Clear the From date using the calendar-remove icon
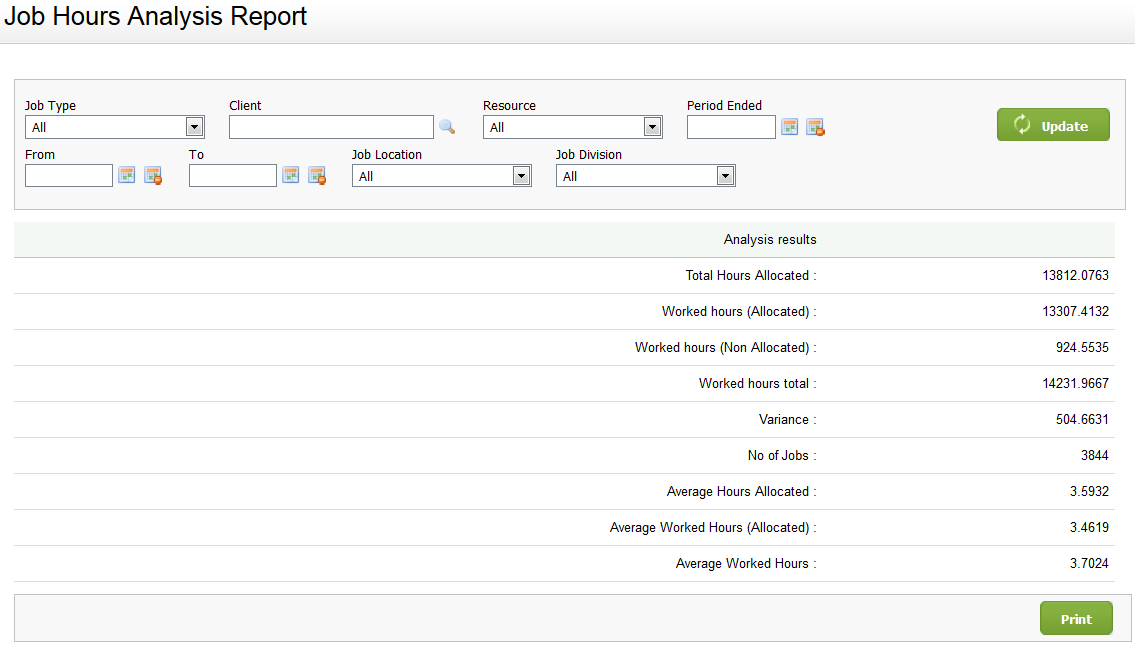The height and width of the screenshot is (647, 1135). [x=152, y=175]
